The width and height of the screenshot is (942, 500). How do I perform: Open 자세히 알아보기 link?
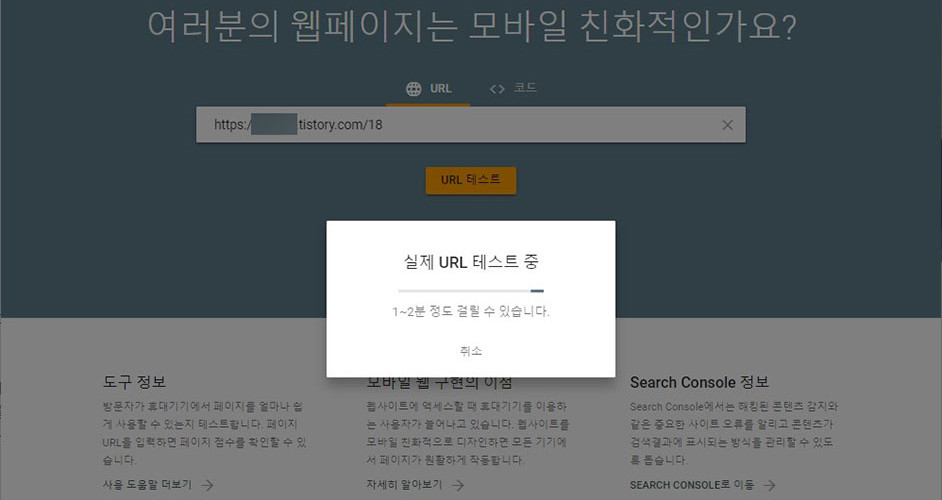pos(404,484)
